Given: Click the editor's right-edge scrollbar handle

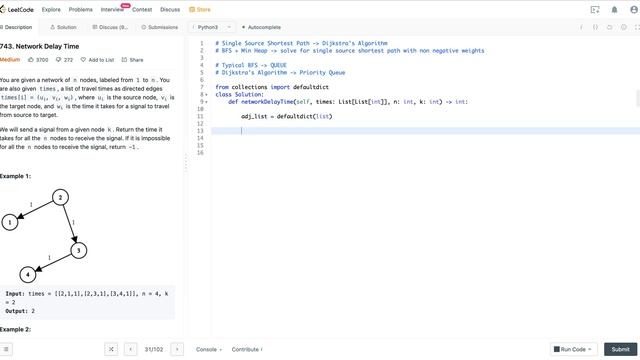Looking at the screenshot, I should (638, 98).
